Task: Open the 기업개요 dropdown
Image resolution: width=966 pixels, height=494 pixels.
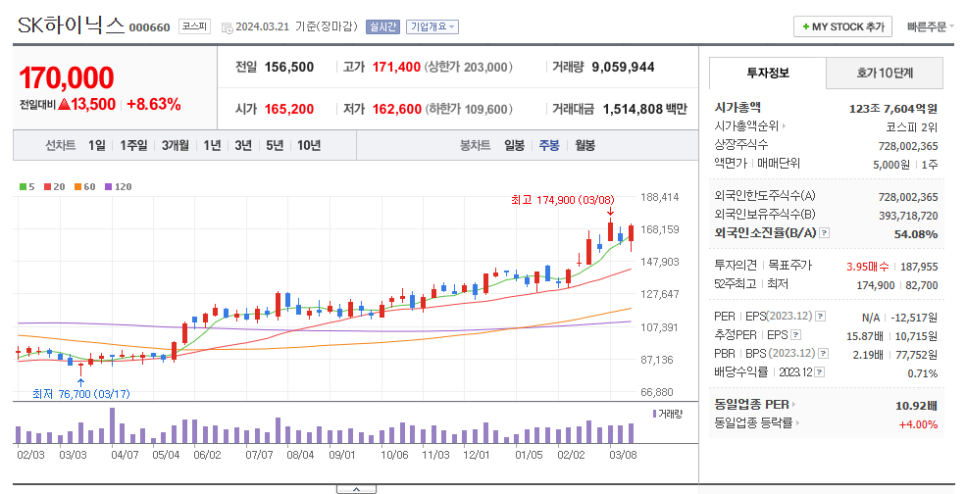Action: coord(432,27)
